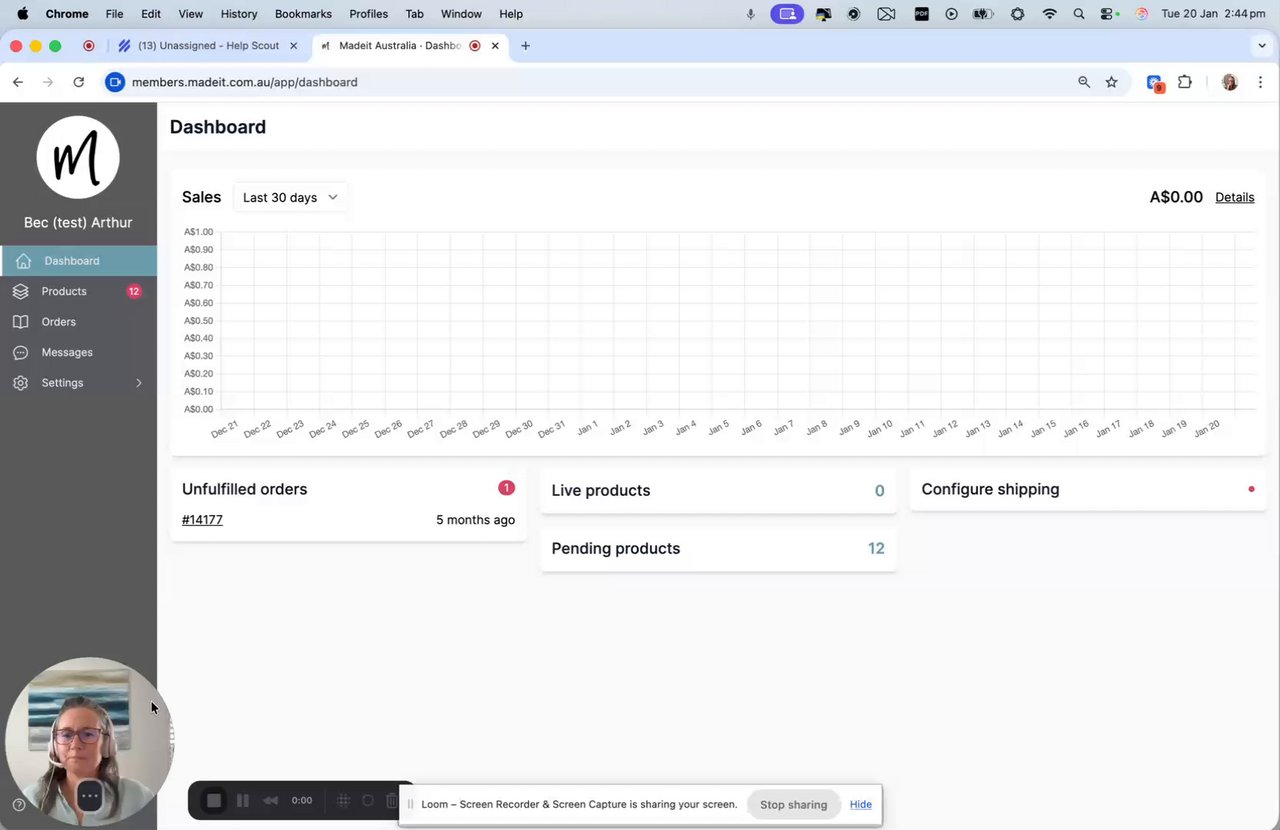Screen dimensions: 1280x830
Task: Click the zoom magnifier in address bar
Action: coord(1084,82)
